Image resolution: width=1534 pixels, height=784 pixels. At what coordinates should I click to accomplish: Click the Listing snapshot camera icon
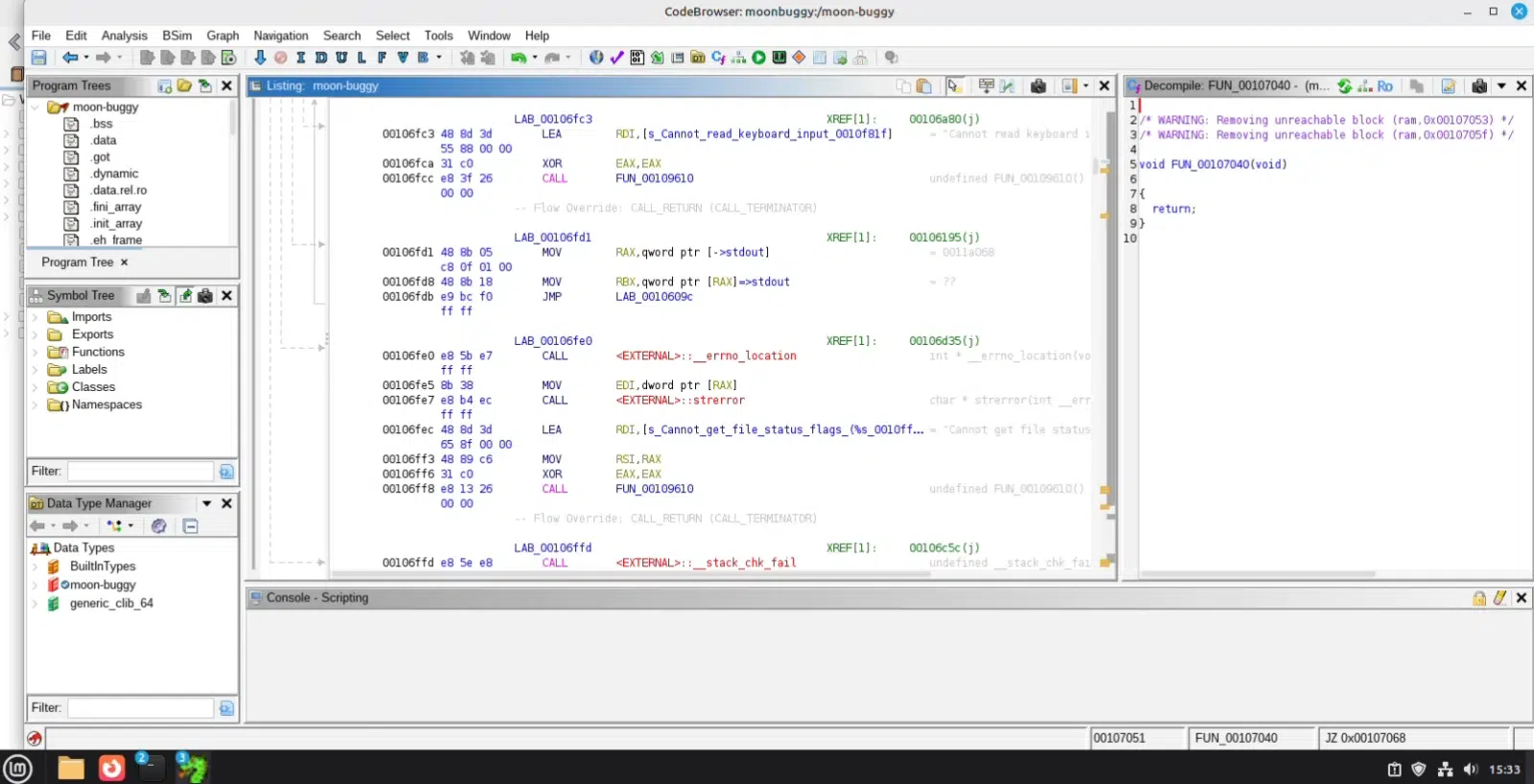(1038, 86)
